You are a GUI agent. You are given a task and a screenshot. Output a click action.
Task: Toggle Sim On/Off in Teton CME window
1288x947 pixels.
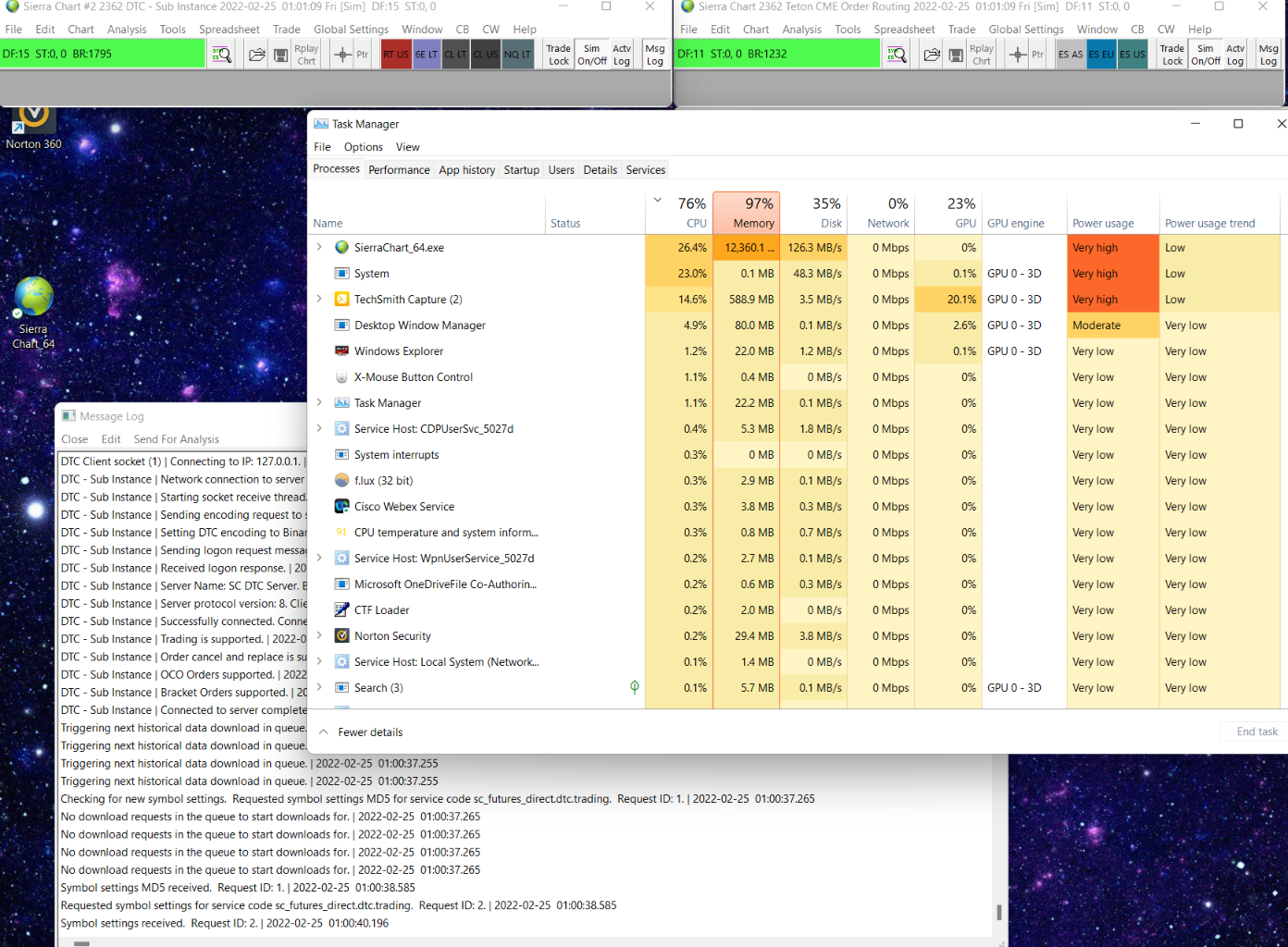pyautogui.click(x=1206, y=55)
